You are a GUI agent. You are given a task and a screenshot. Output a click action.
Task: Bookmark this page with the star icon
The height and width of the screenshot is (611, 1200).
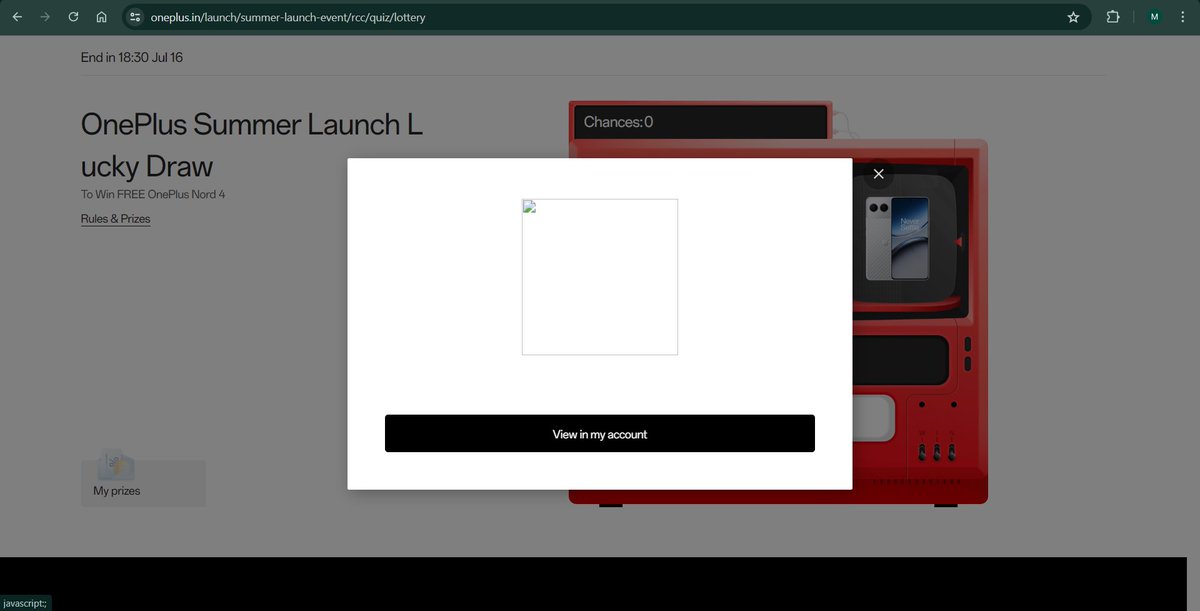click(x=1073, y=17)
